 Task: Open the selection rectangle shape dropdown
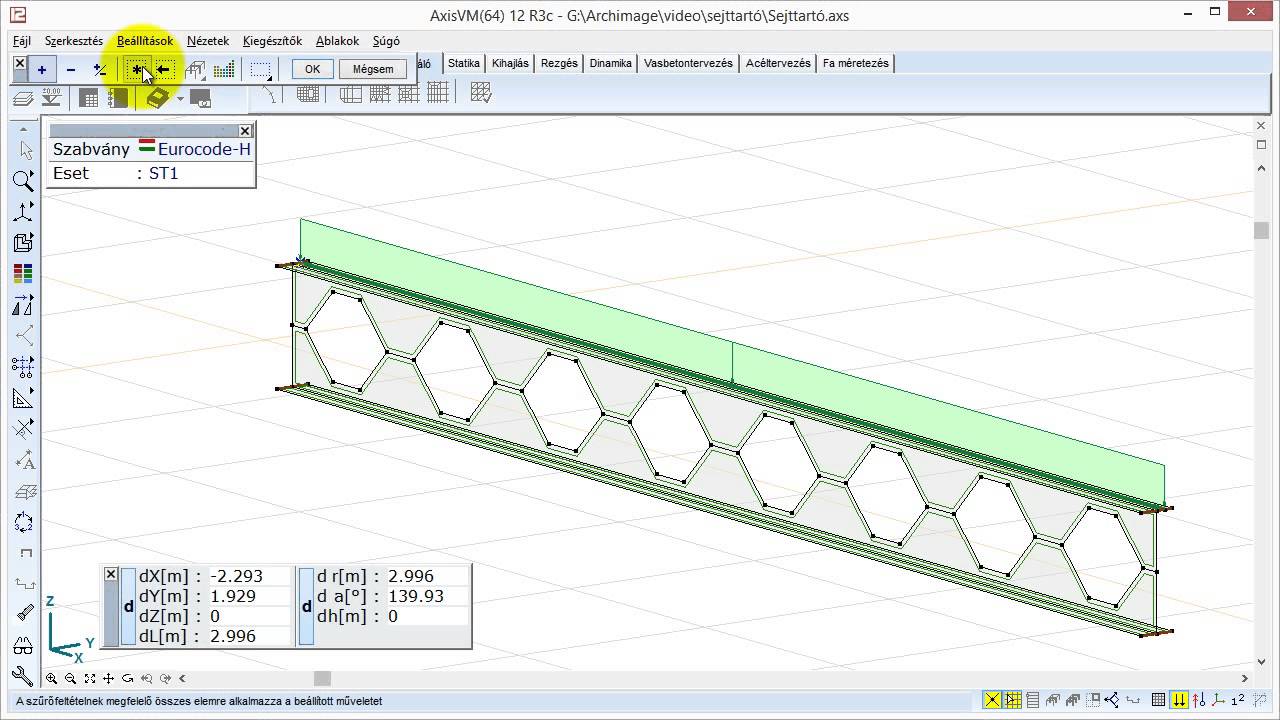(261, 70)
